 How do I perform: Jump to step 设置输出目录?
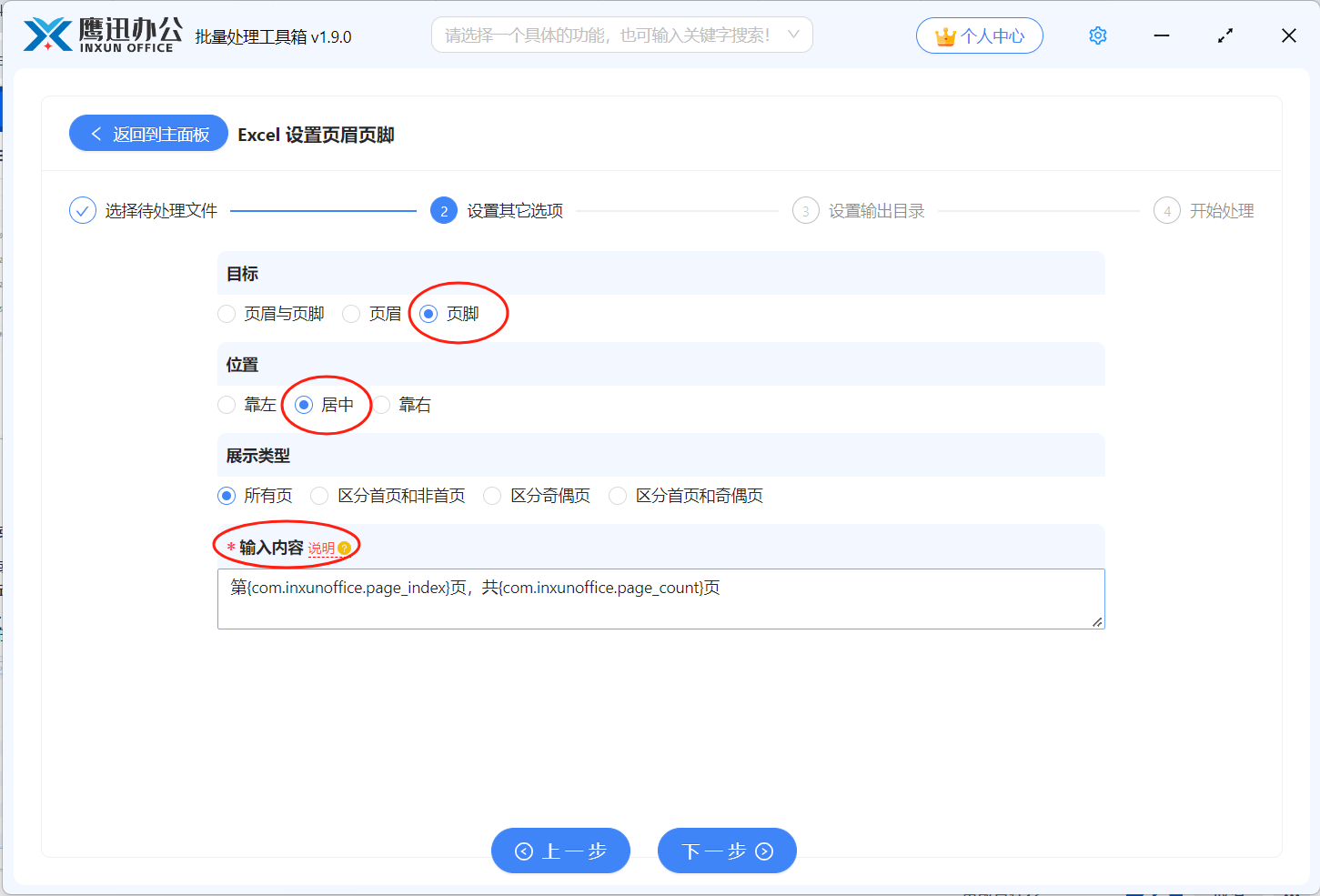click(858, 210)
